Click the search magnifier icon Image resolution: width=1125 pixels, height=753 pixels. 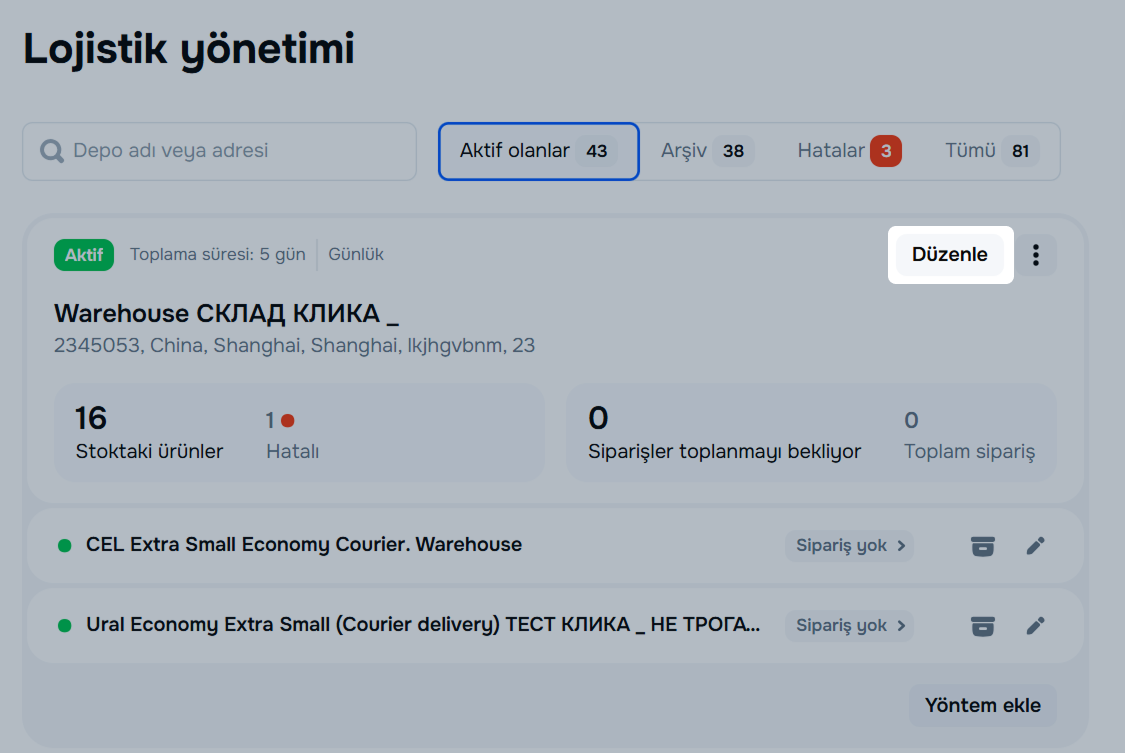click(52, 151)
